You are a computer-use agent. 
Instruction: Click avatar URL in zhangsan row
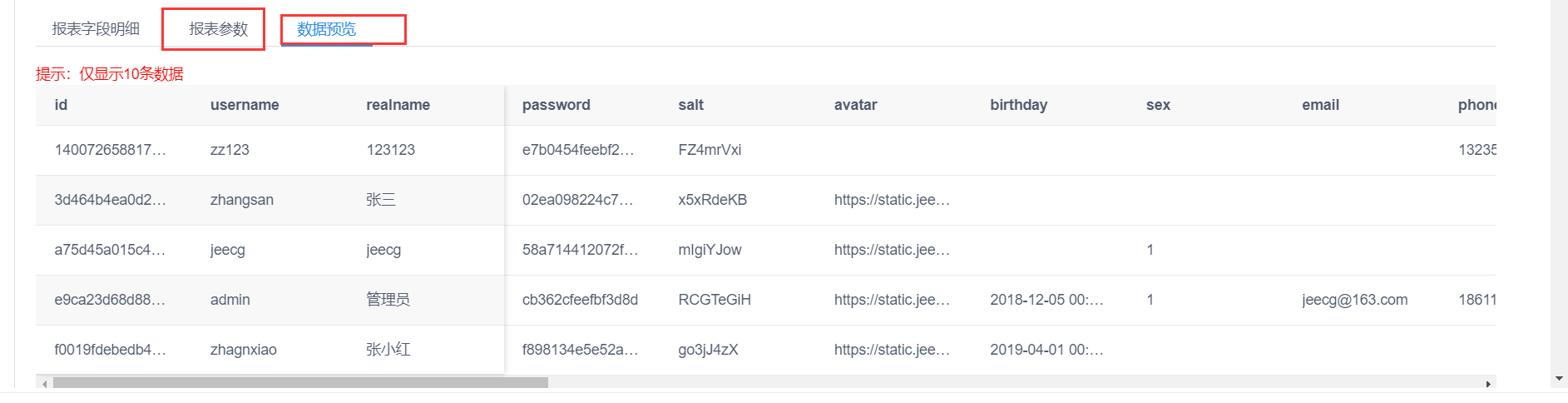pyautogui.click(x=892, y=200)
